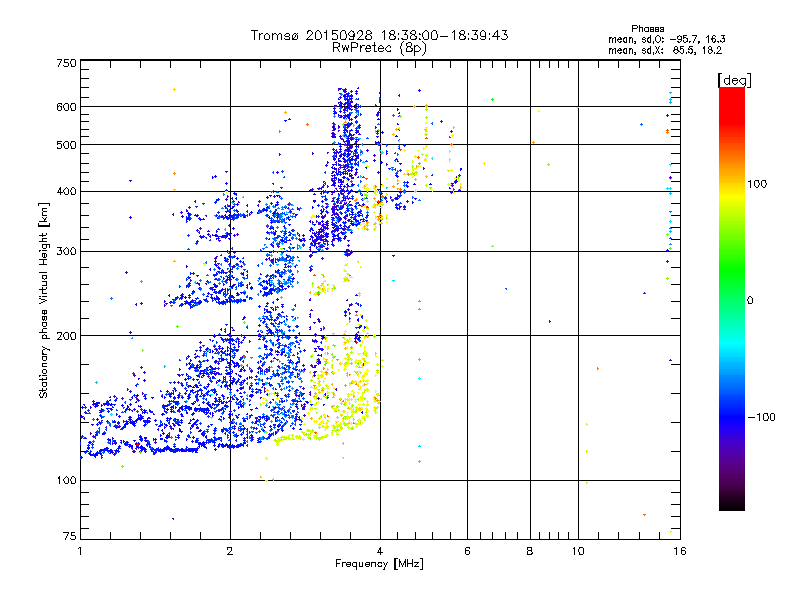Click the "Frequency [MHz]" axis label

click(379, 564)
